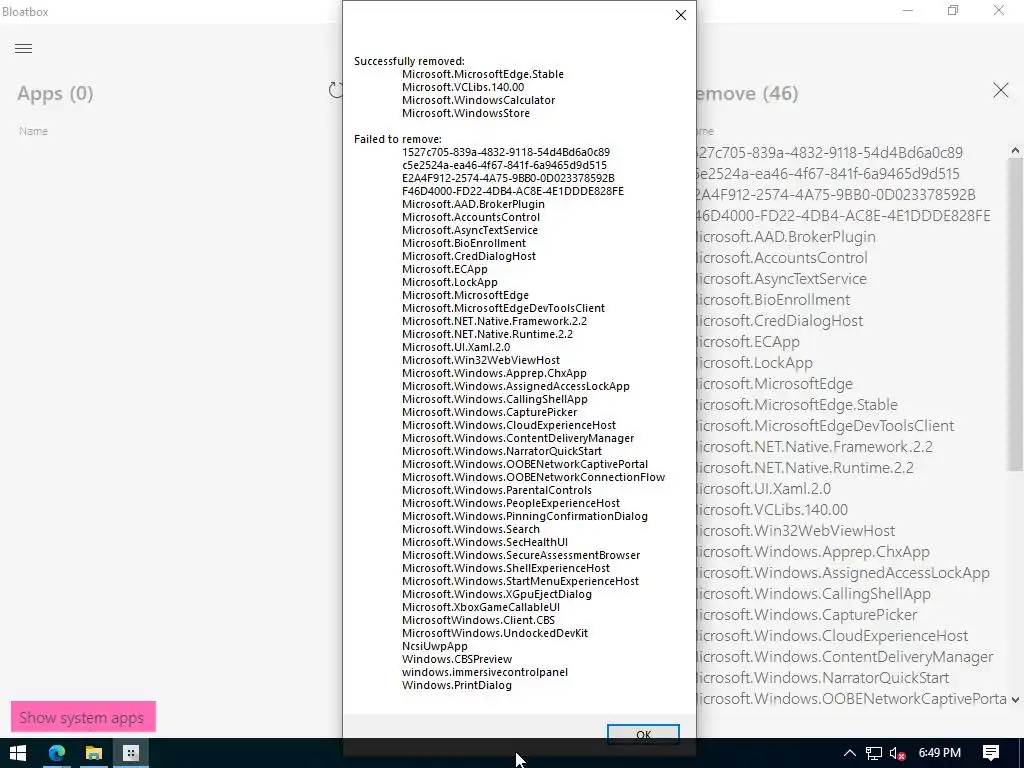Minimize the Bloatbox window
Viewport: 1024px width, 768px height.
point(907,11)
